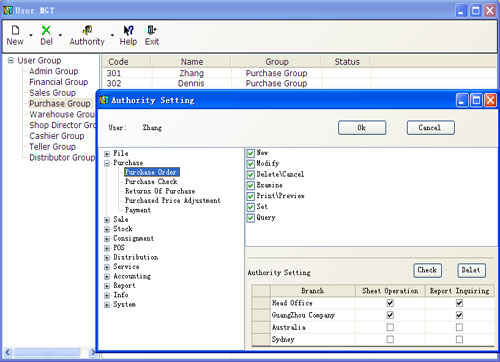Expand the Info node

[x=107, y=295]
